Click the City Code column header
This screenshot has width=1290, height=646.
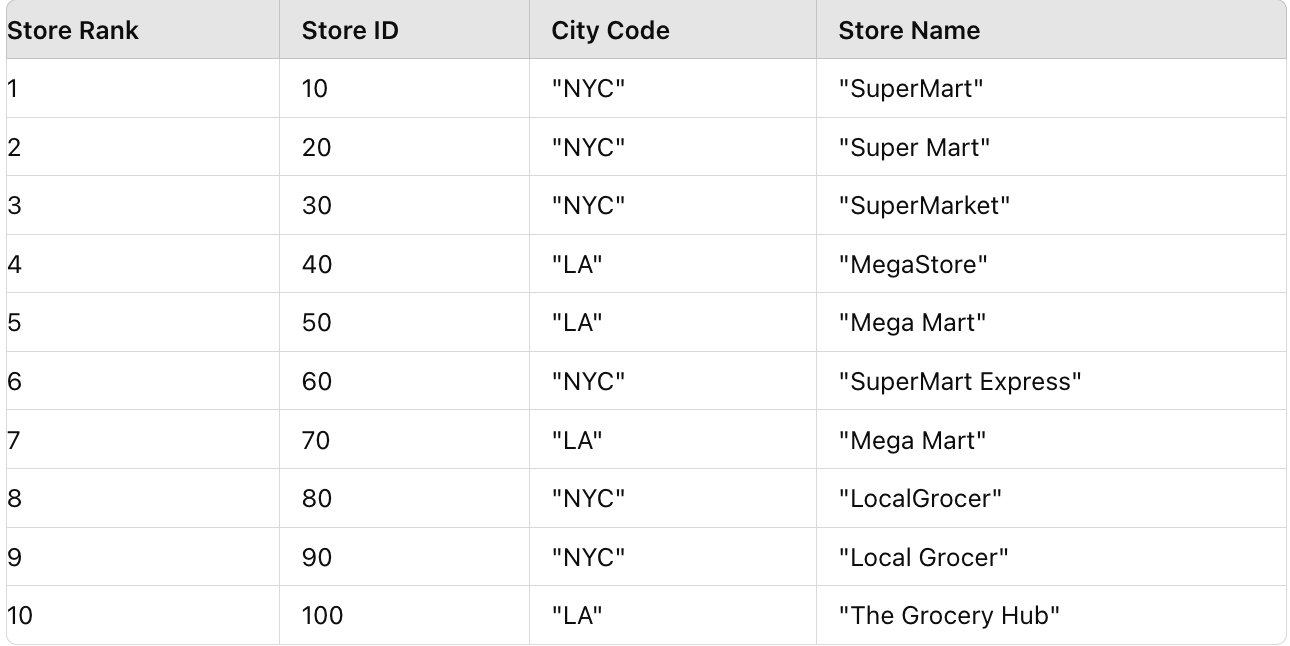tap(610, 30)
